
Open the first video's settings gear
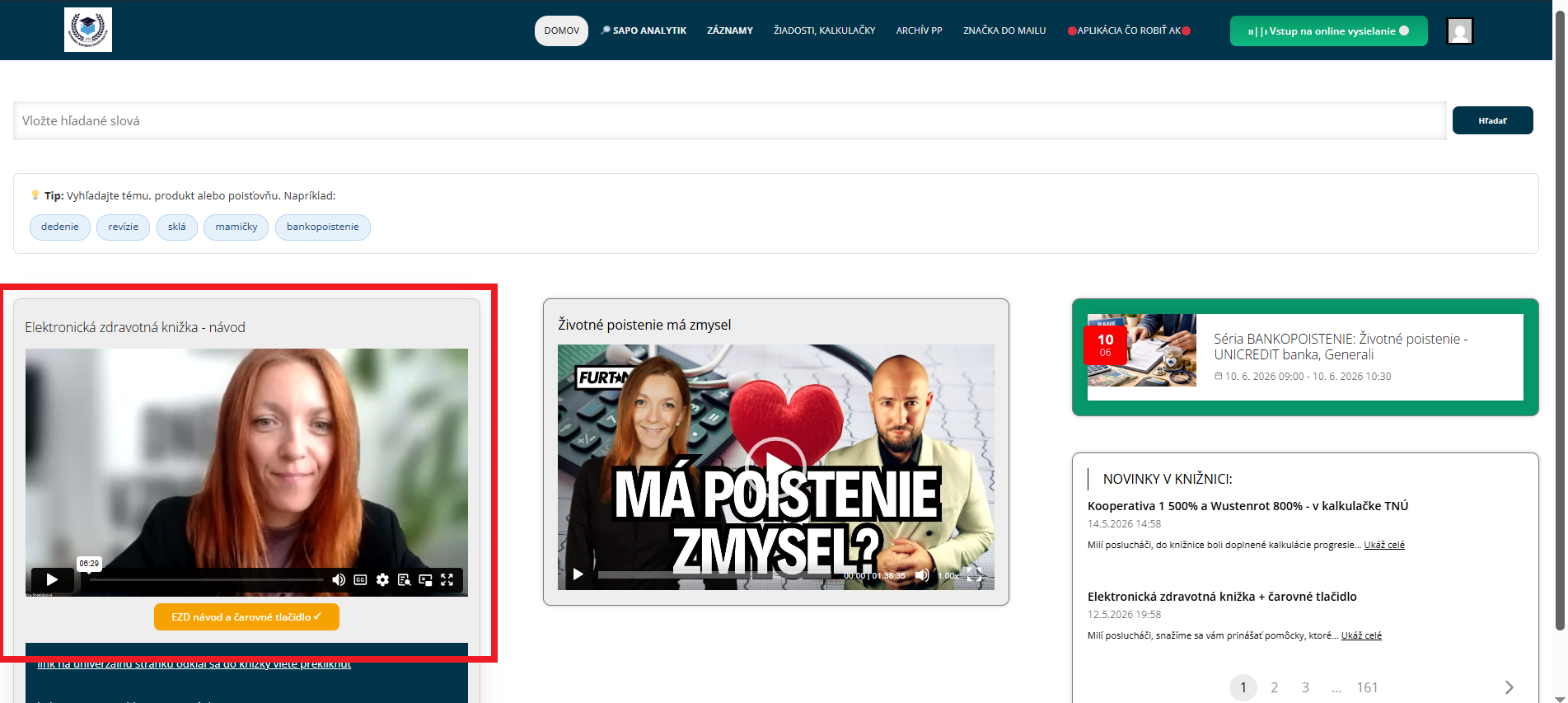tap(382, 579)
